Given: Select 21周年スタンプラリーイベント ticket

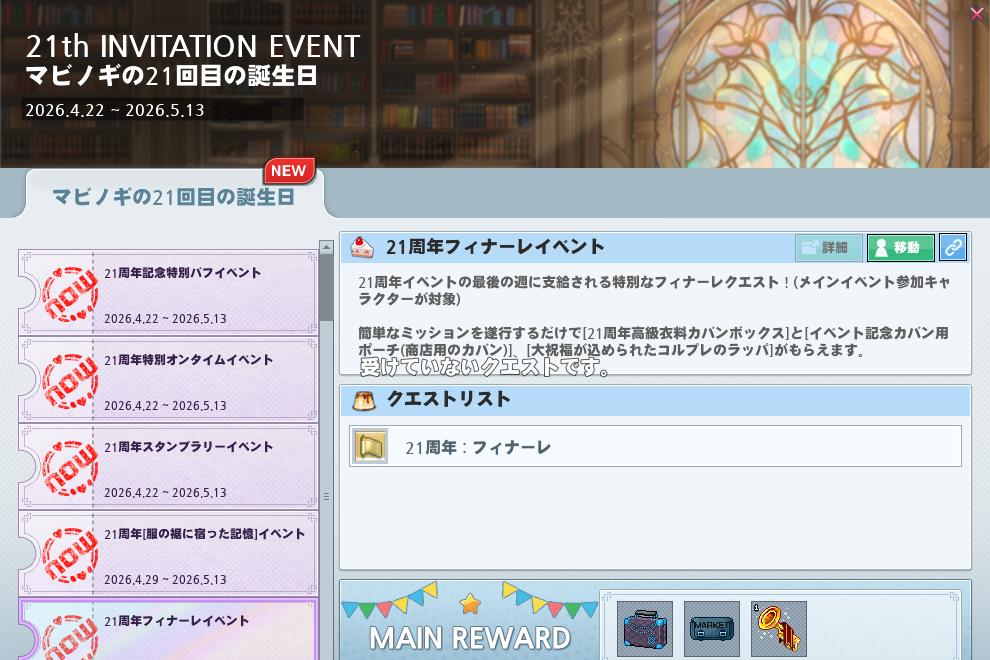Looking at the screenshot, I should tap(169, 466).
